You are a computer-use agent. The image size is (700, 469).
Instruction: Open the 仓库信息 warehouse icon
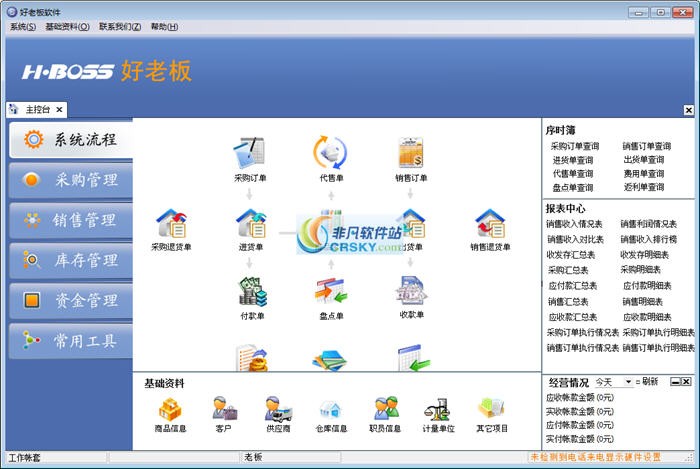click(x=331, y=409)
